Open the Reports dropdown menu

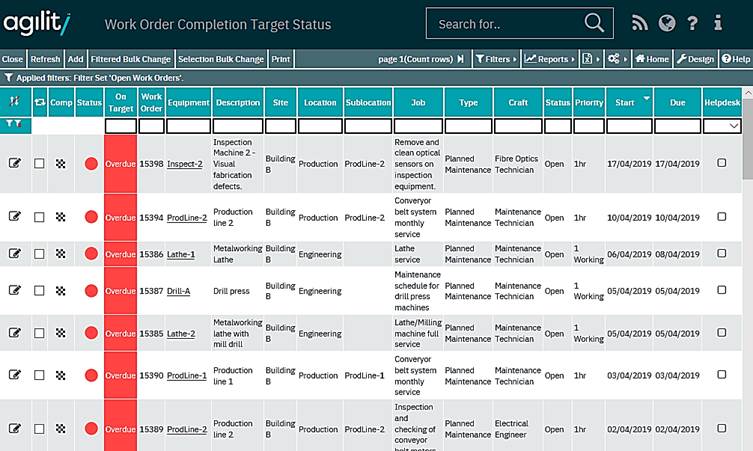[x=549, y=59]
